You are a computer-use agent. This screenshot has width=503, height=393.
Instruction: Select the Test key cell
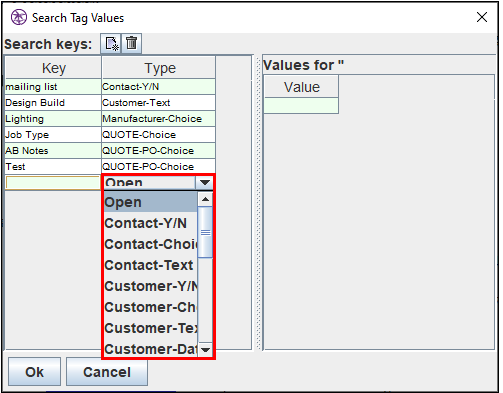[x=53, y=167]
